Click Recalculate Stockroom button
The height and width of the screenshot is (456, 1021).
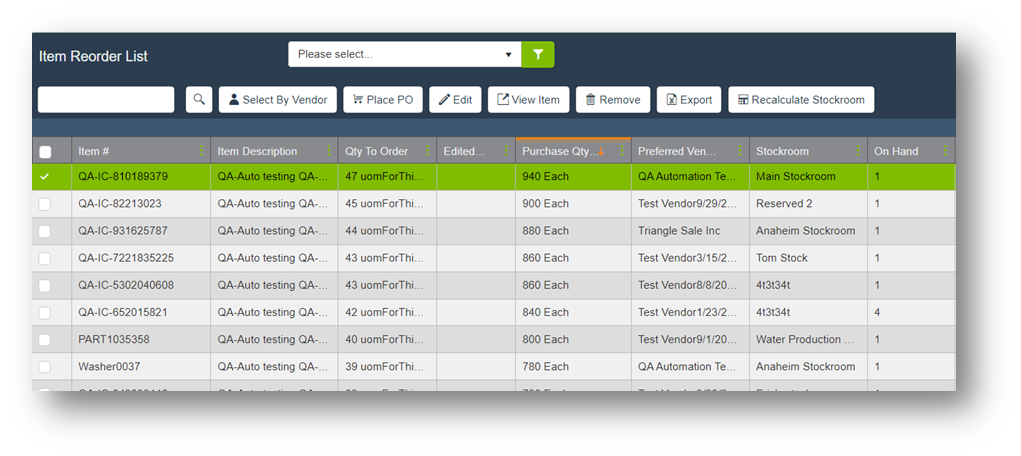tap(801, 99)
